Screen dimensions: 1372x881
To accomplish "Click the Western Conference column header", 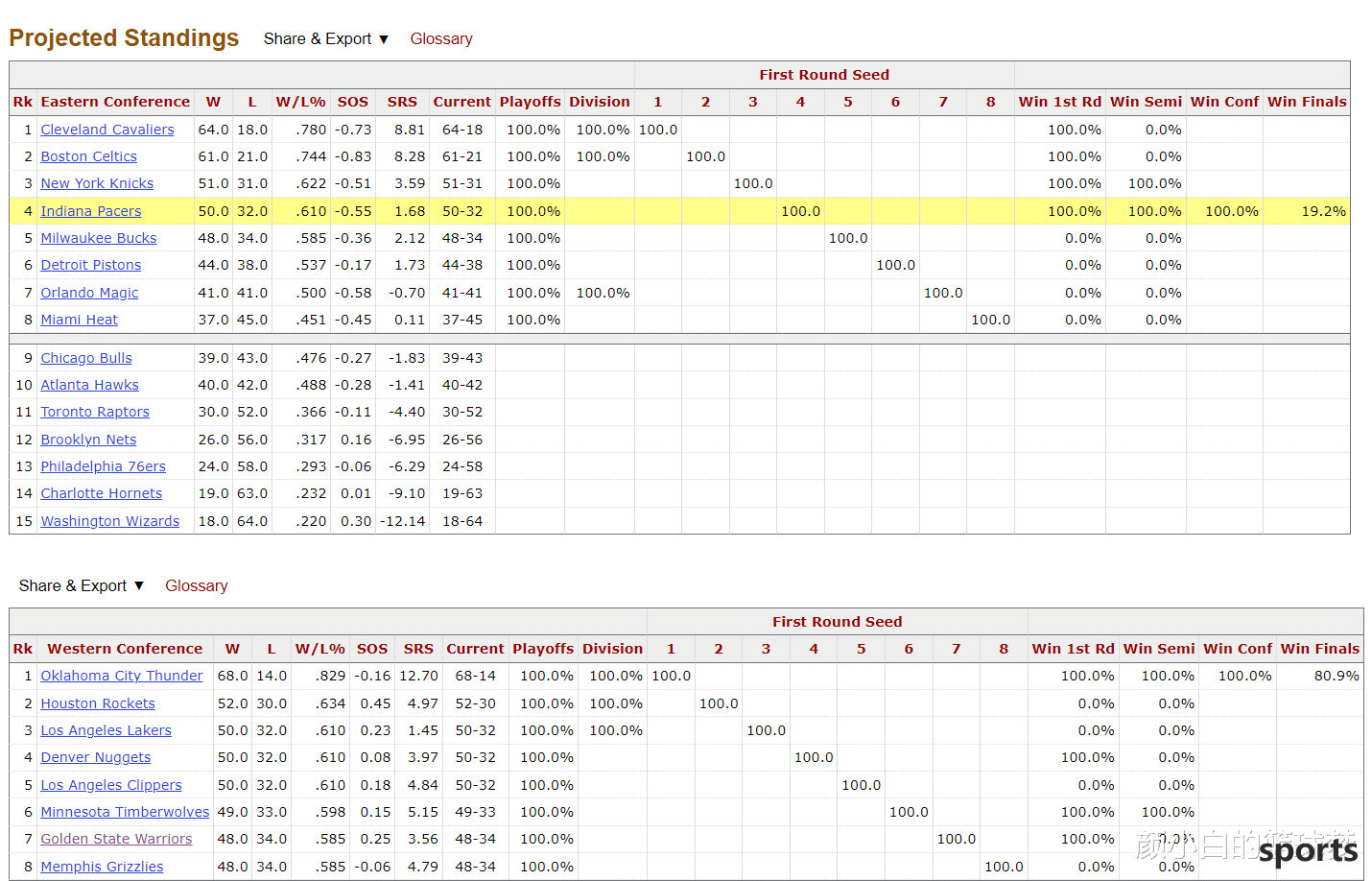I will pyautogui.click(x=125, y=649).
